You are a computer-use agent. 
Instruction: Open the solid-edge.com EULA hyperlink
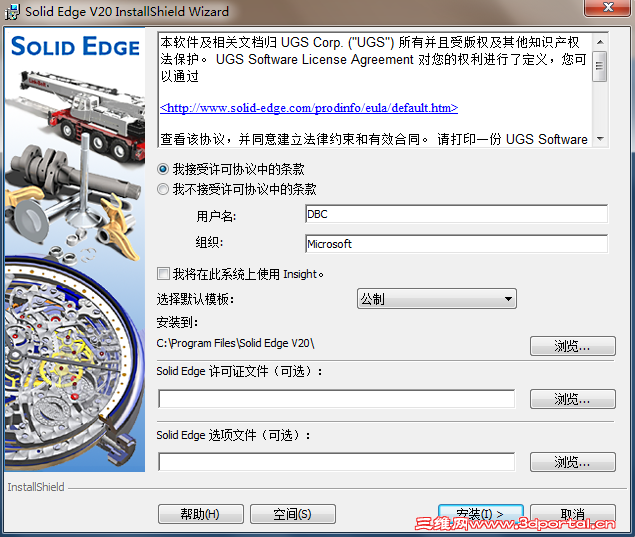309,108
